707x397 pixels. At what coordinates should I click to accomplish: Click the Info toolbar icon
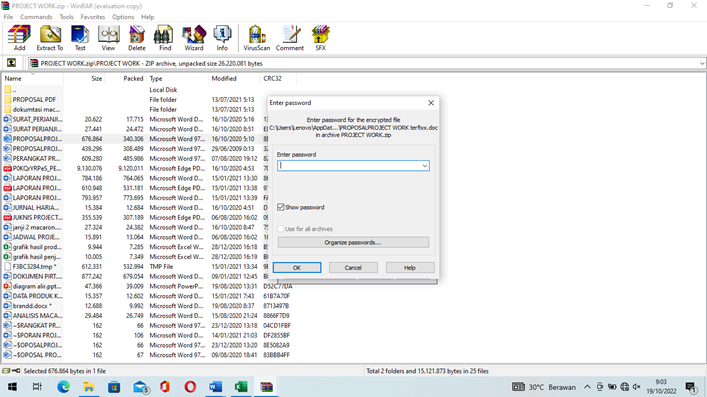pos(222,38)
